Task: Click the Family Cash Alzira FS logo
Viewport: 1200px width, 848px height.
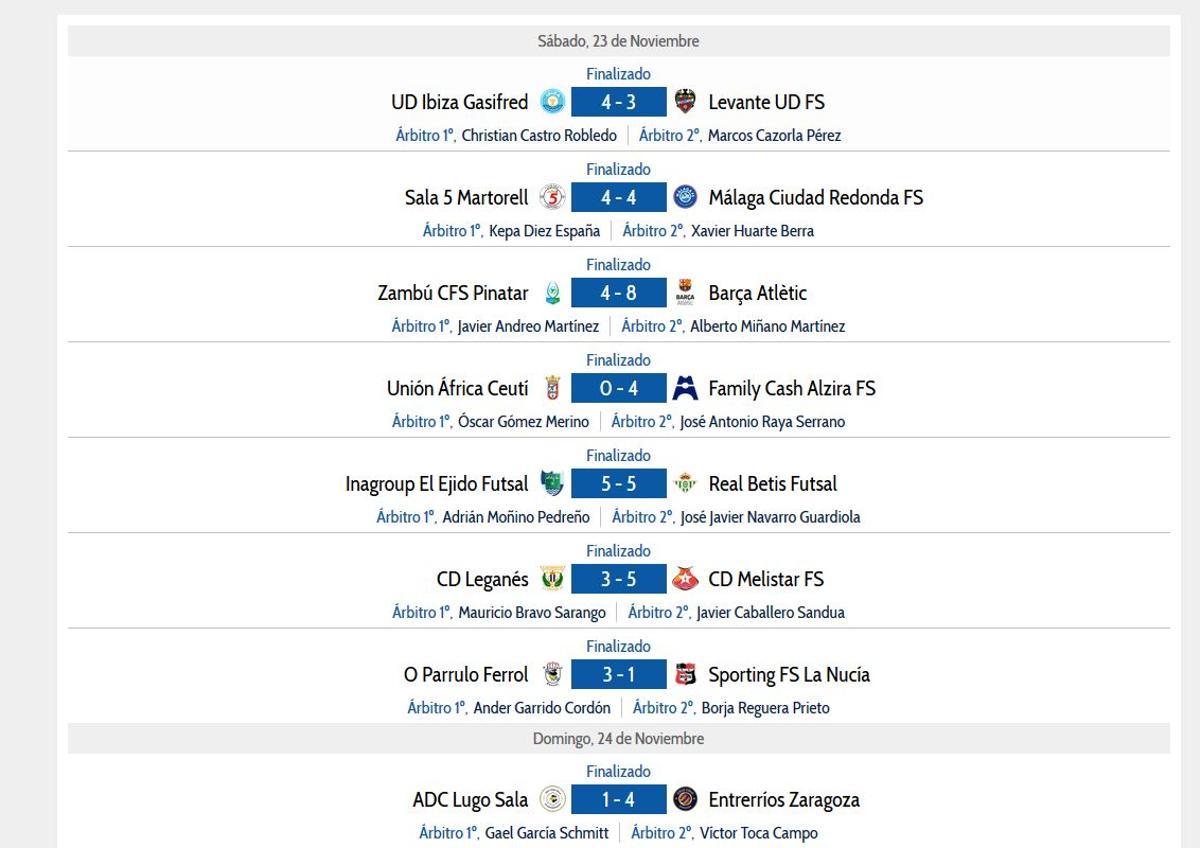Action: [x=685, y=388]
